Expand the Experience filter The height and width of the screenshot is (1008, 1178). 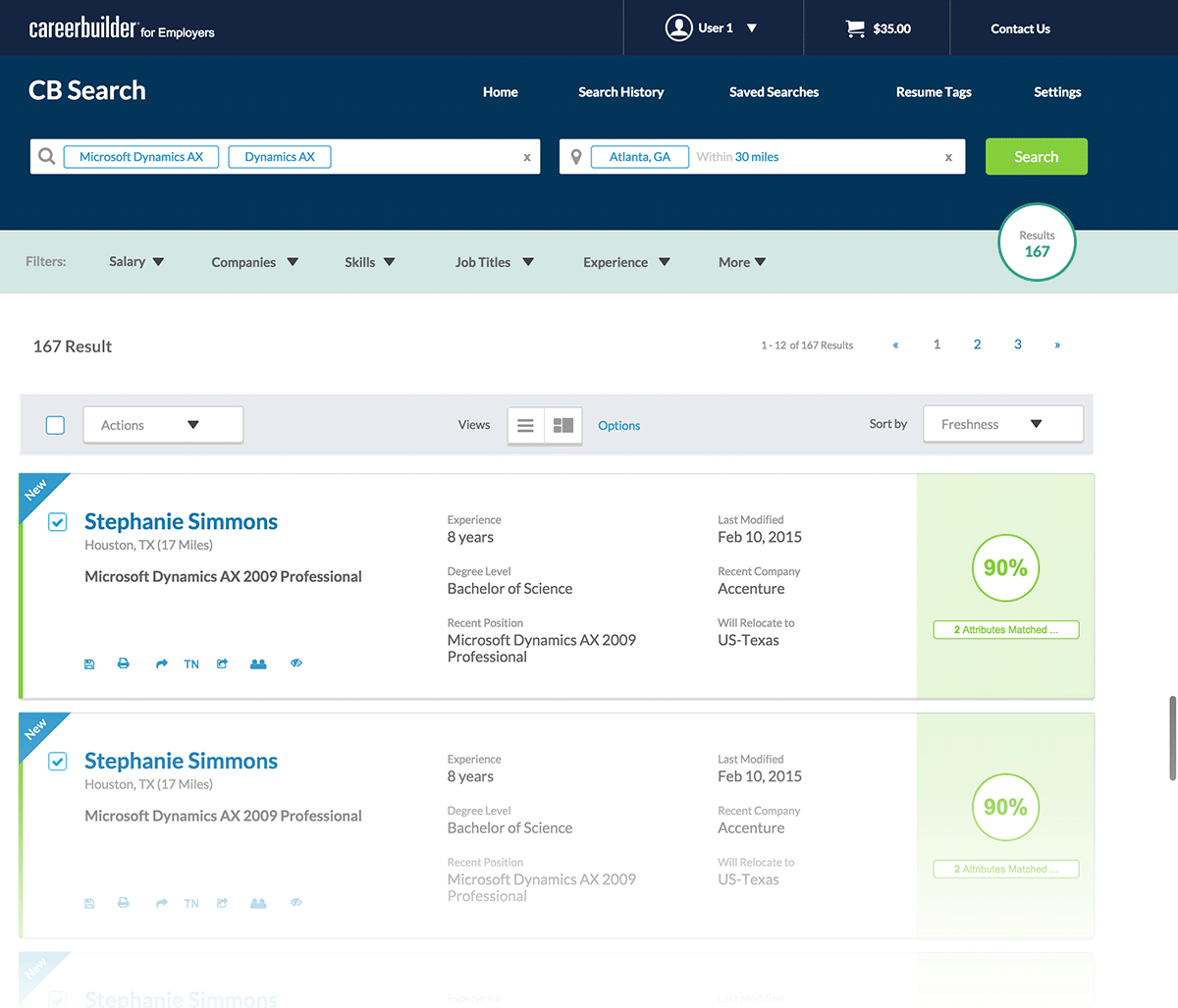[x=626, y=262]
